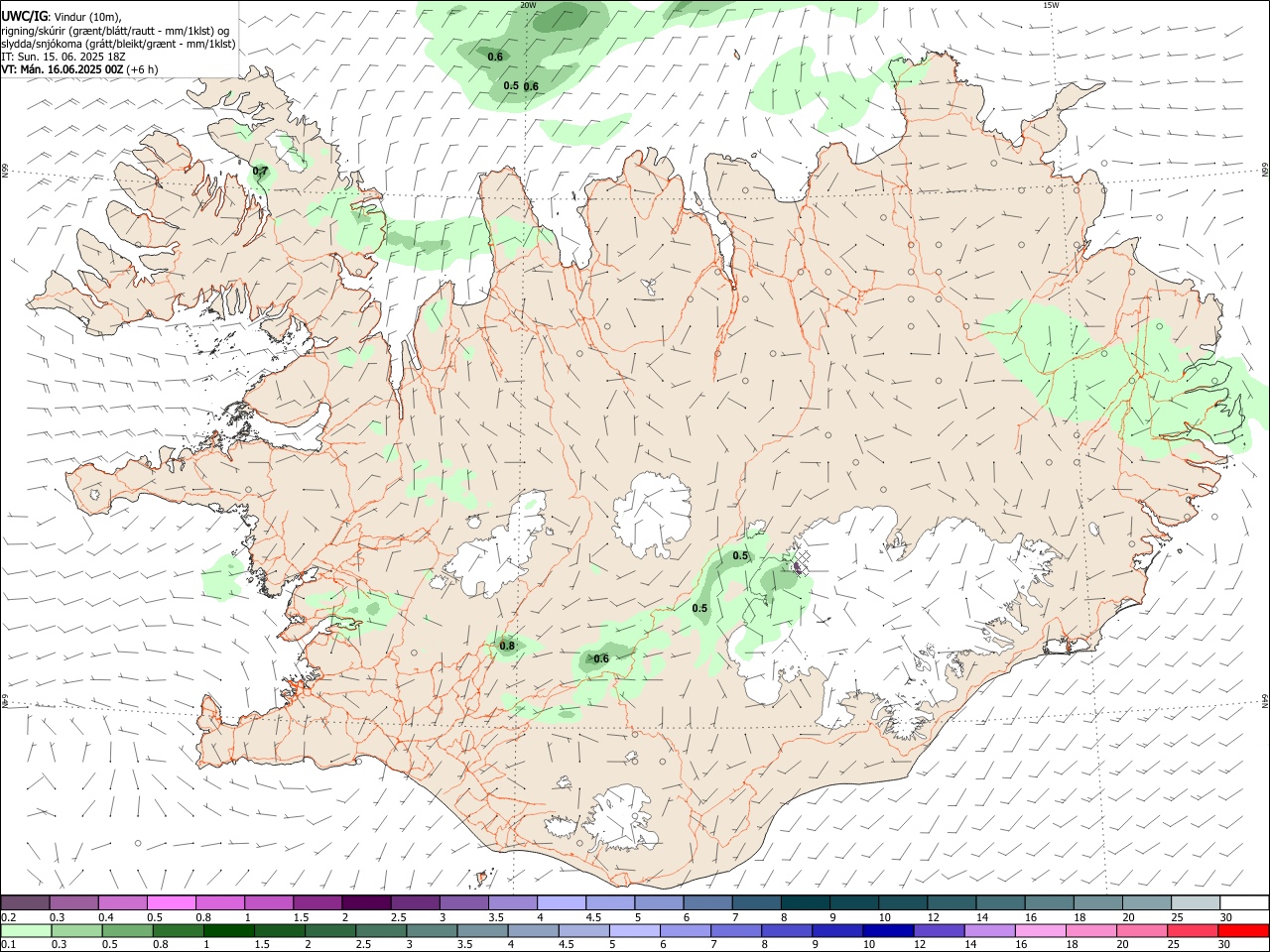Click the 64N latitude label on the right edge

click(1264, 700)
